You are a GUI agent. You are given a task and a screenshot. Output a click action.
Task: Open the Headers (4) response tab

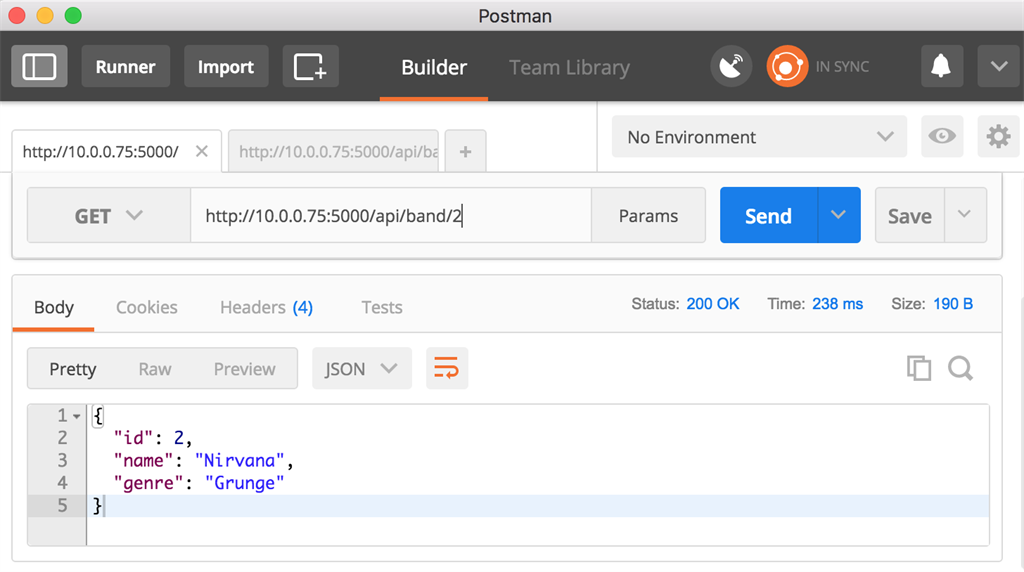266,307
